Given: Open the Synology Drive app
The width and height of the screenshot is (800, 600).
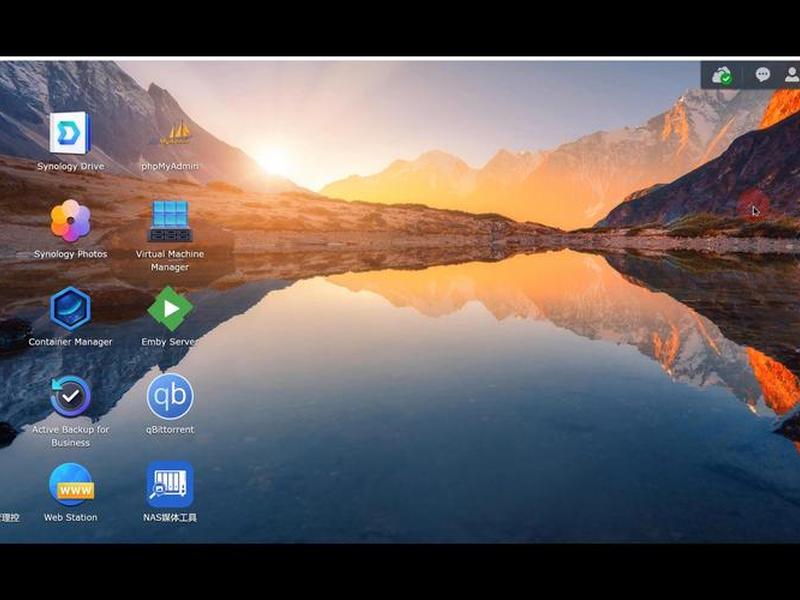Looking at the screenshot, I should [70, 133].
